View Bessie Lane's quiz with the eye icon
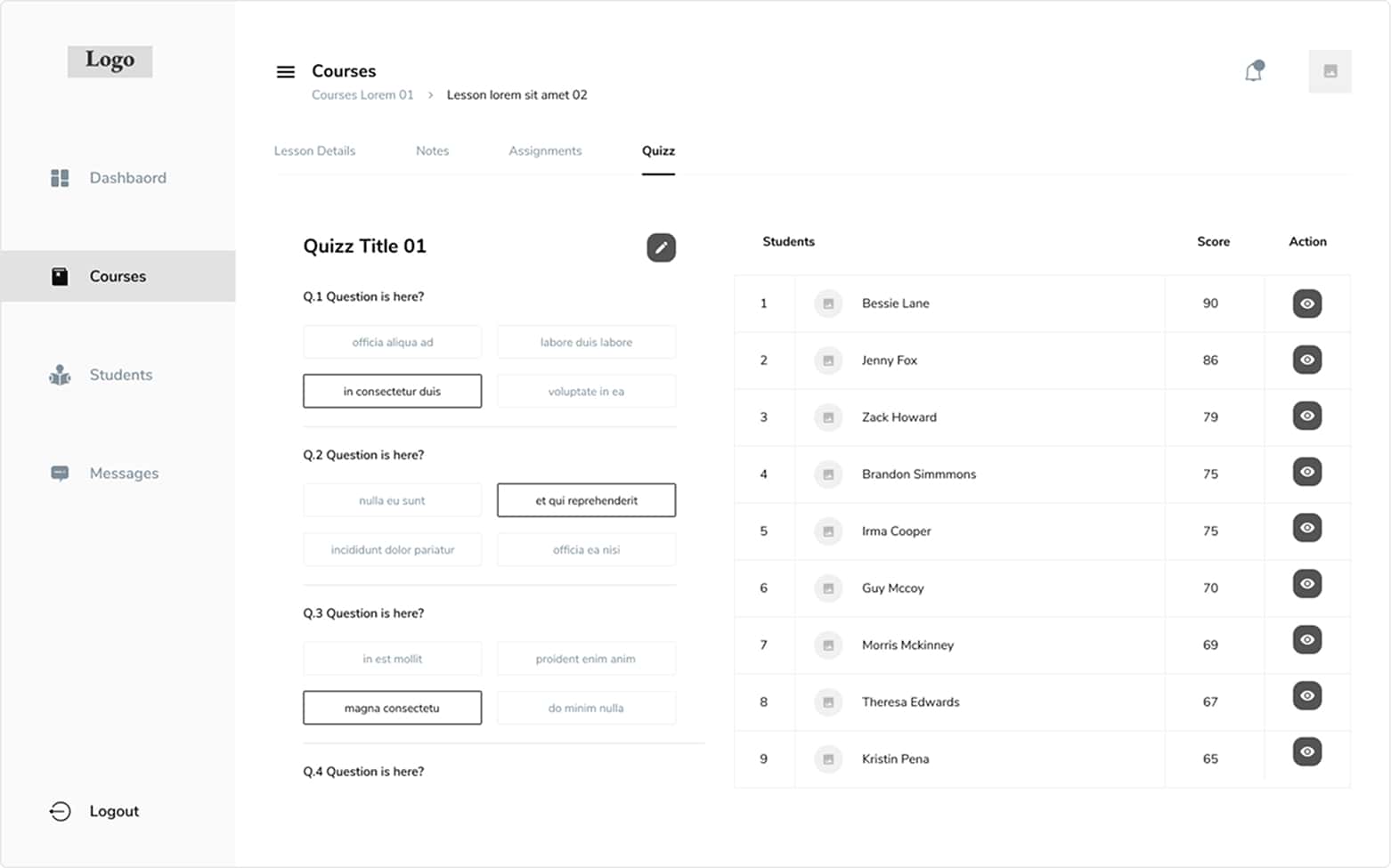Viewport: 1391px width, 868px height. pos(1306,304)
